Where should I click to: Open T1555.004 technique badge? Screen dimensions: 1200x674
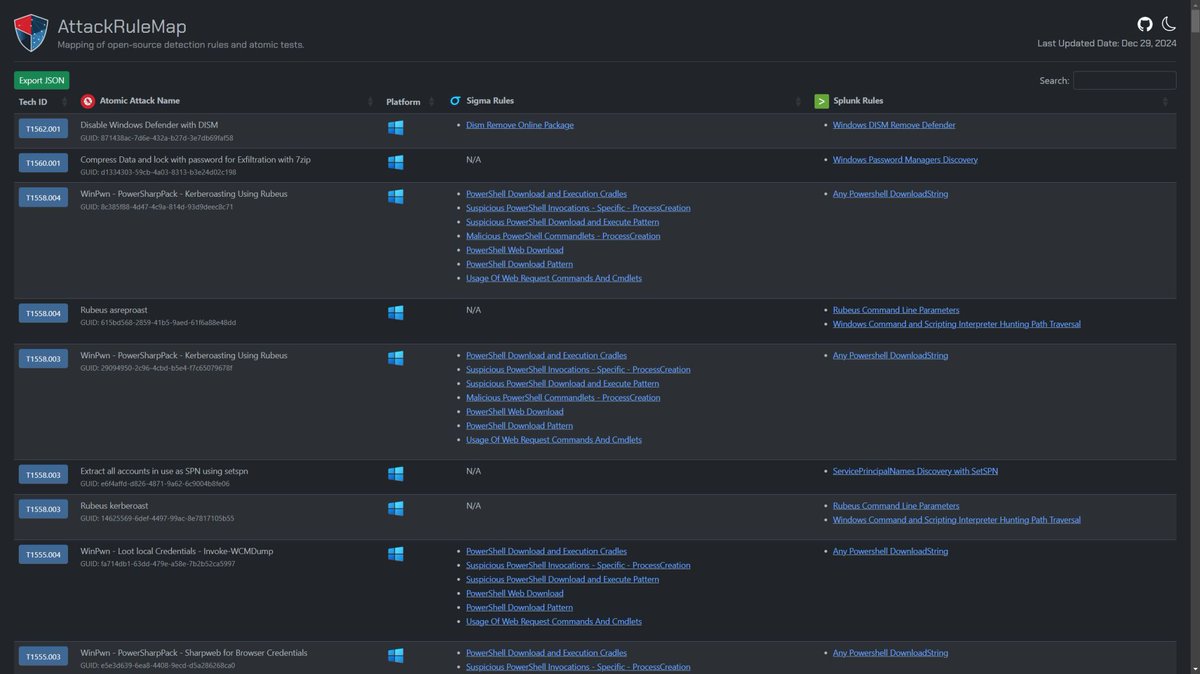pos(43,554)
